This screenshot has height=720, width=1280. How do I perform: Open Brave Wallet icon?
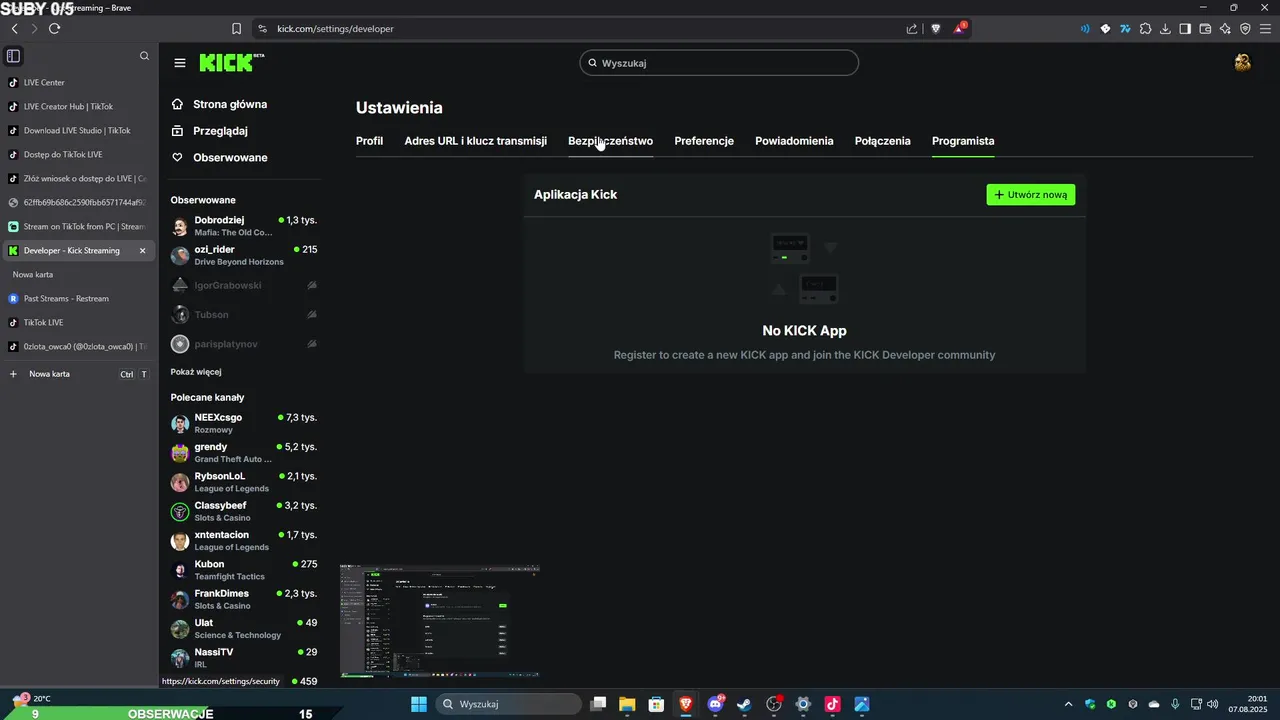(1205, 29)
